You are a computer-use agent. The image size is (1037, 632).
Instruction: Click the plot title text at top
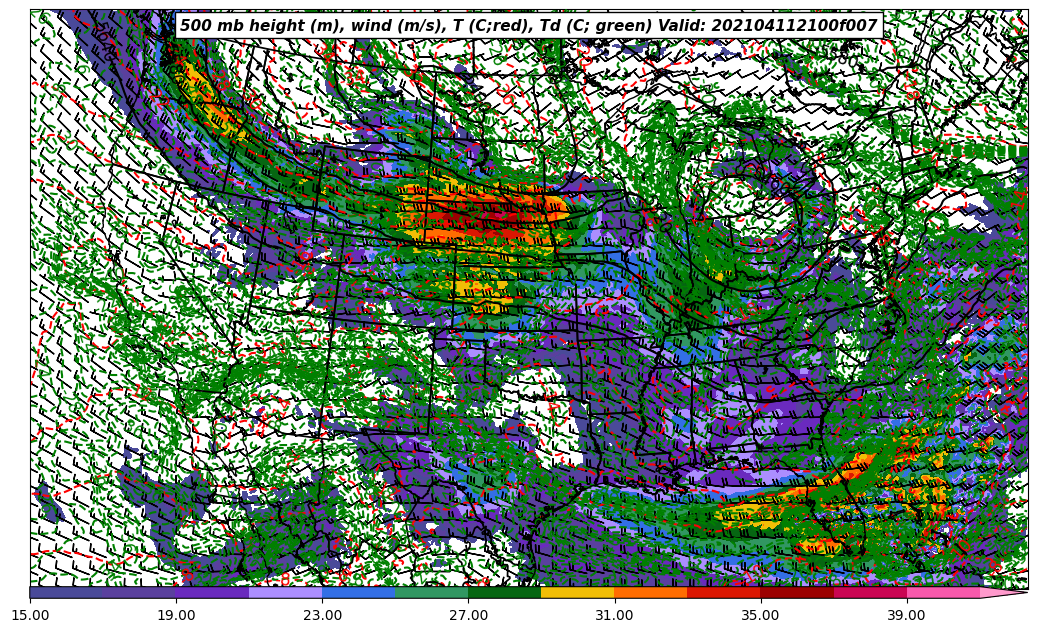tap(528, 26)
